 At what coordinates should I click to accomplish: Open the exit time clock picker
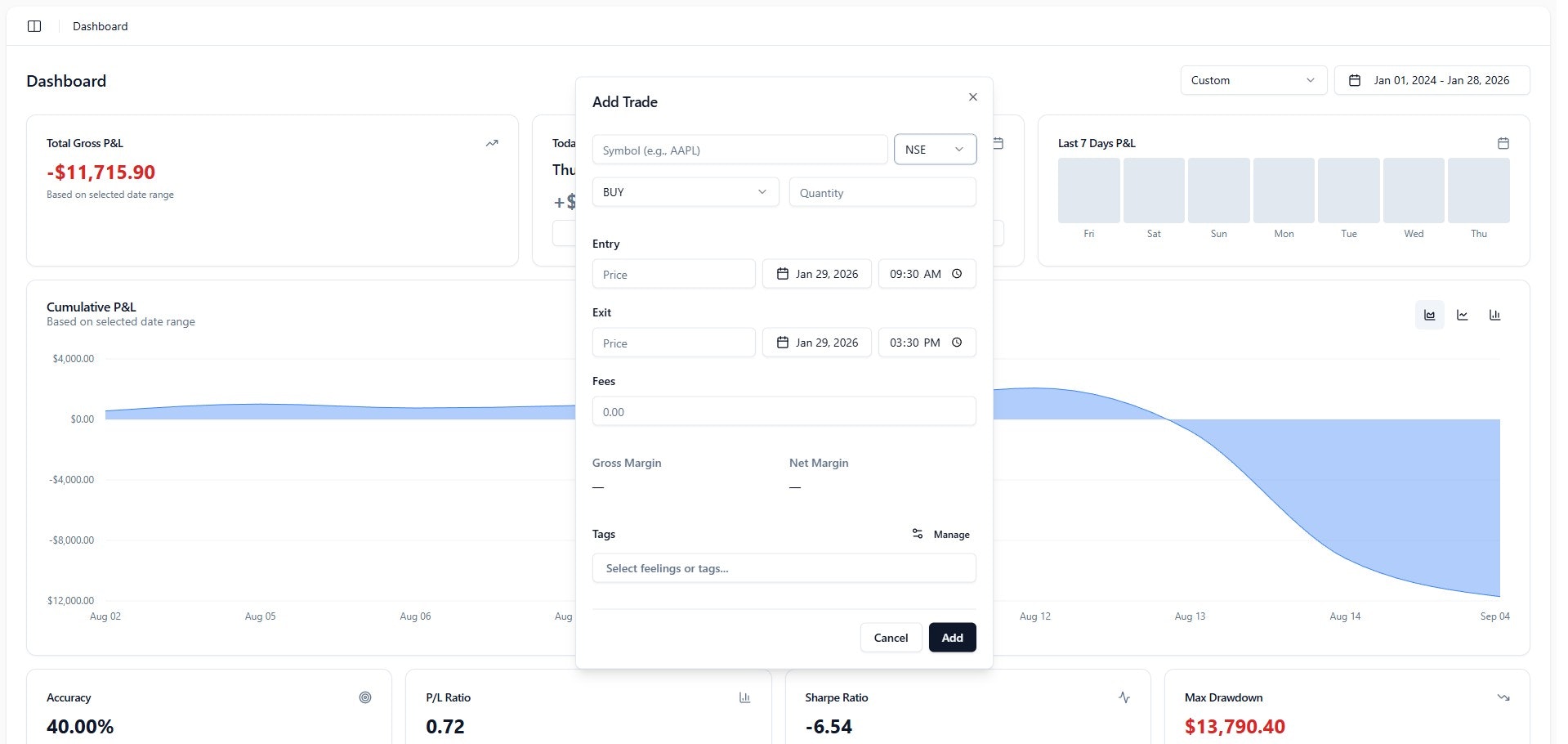[x=957, y=343]
